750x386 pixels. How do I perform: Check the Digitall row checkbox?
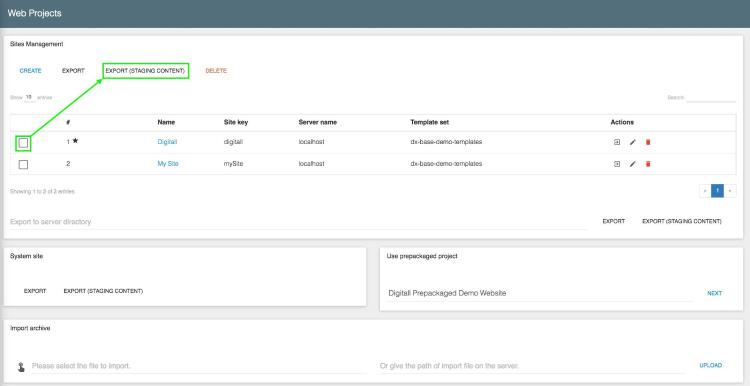(x=23, y=143)
